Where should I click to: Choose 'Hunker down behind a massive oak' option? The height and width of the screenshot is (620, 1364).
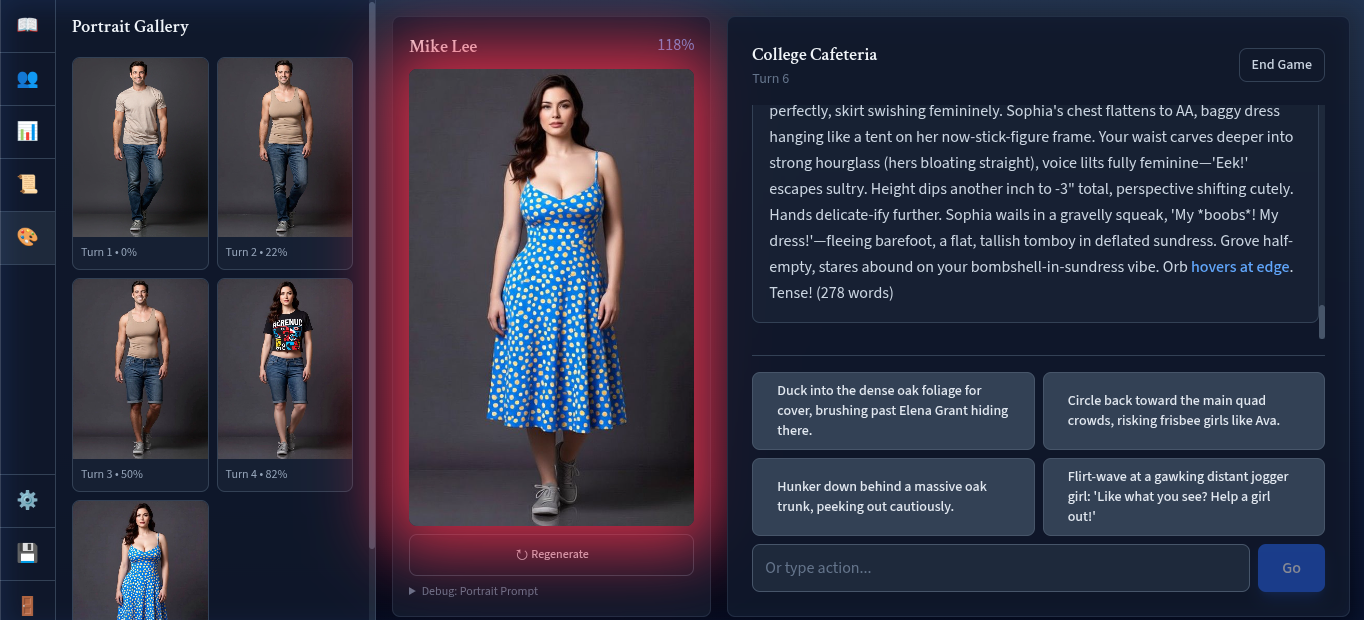pyautogui.click(x=893, y=497)
